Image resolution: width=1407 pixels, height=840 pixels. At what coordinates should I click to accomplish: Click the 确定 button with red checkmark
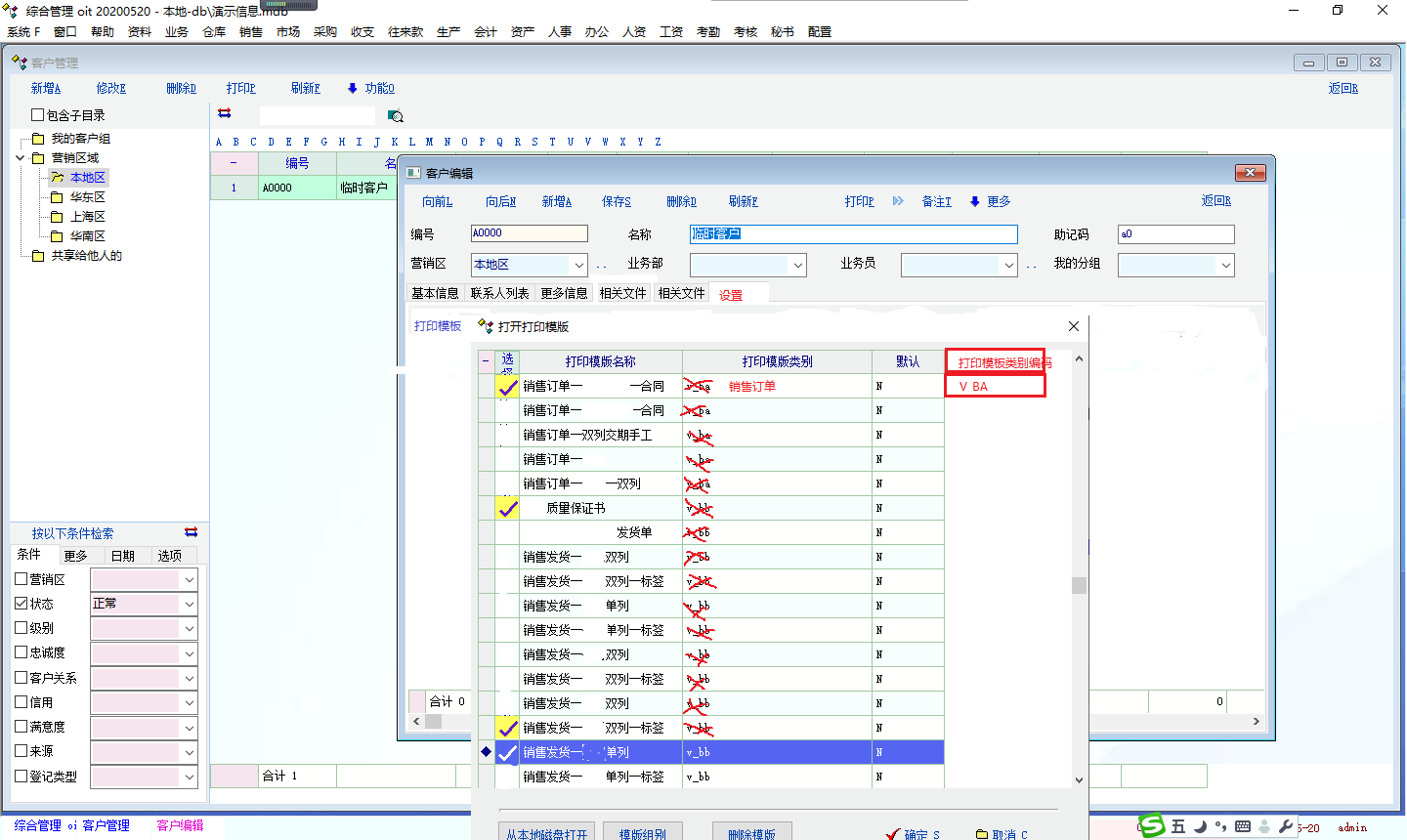tap(915, 833)
